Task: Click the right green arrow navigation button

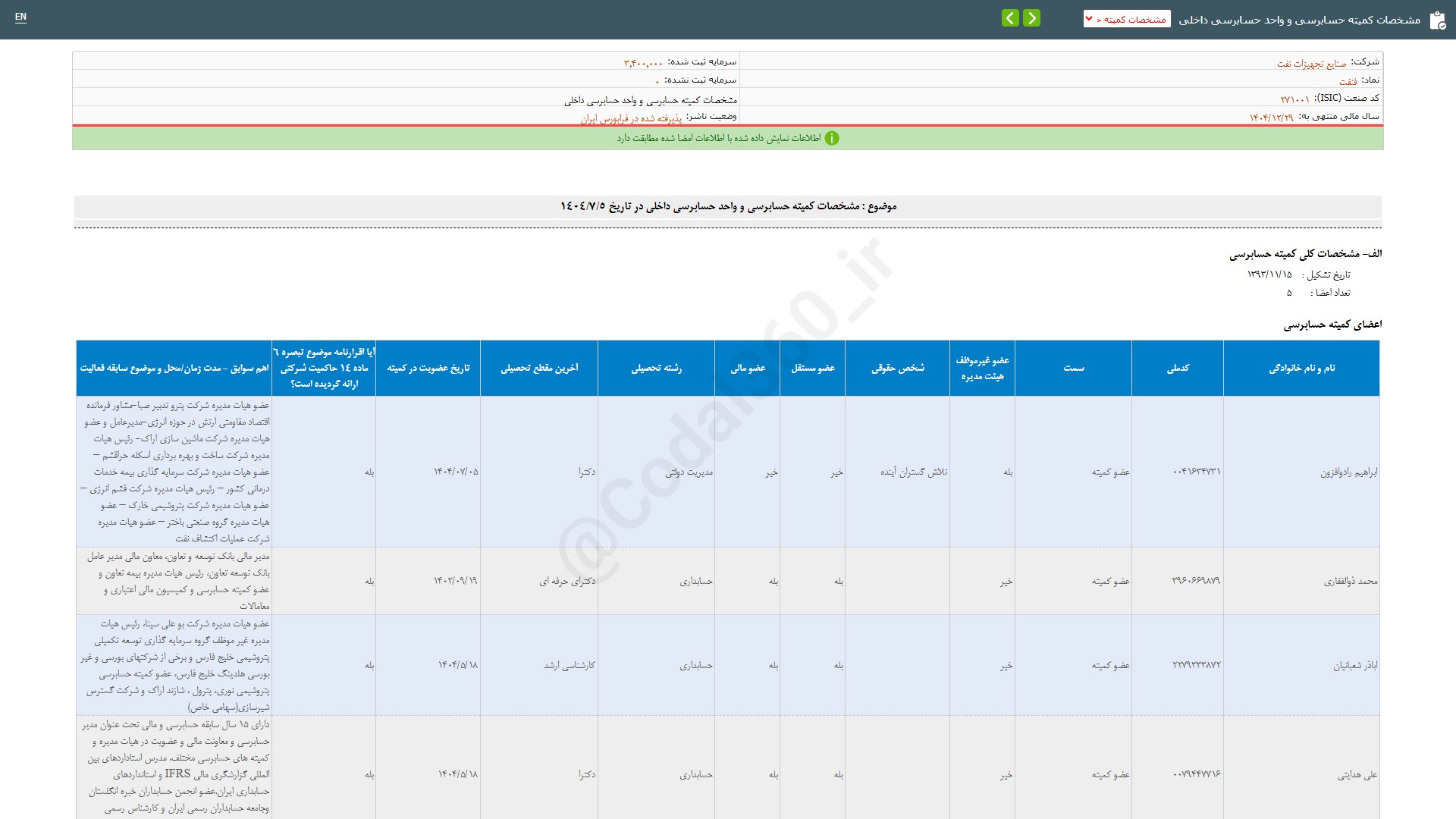Action: (1031, 18)
